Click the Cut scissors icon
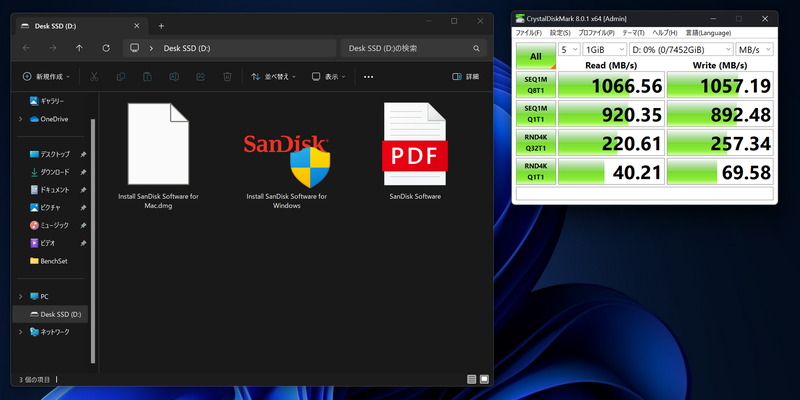The height and width of the screenshot is (400, 800). pyautogui.click(x=94, y=77)
